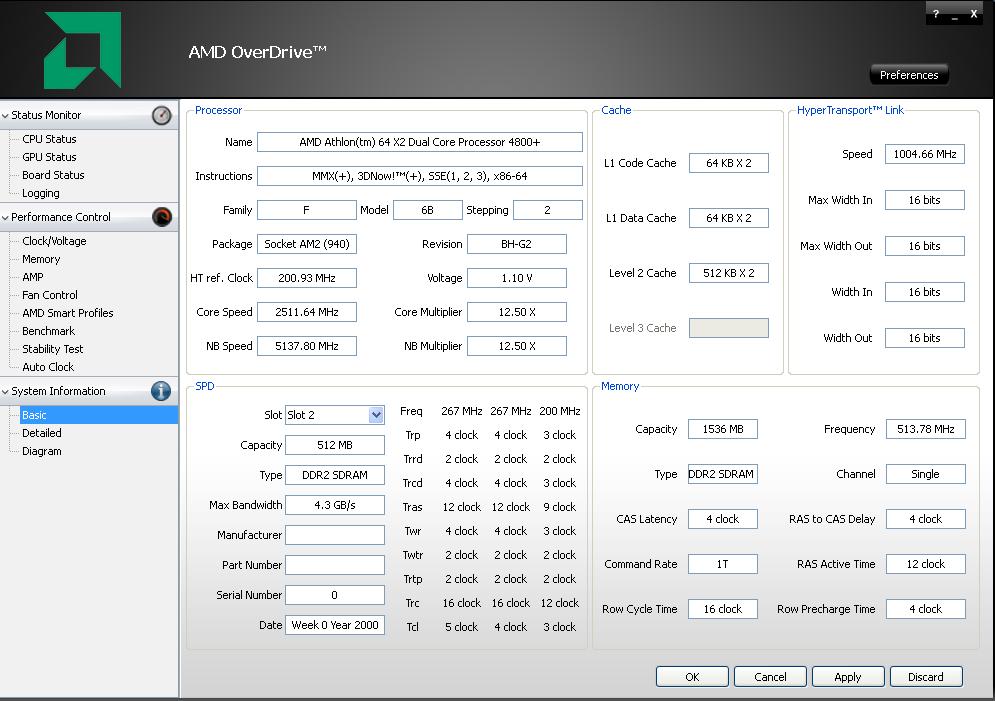Open the Auto Clock page
995x701 pixels.
pos(48,367)
